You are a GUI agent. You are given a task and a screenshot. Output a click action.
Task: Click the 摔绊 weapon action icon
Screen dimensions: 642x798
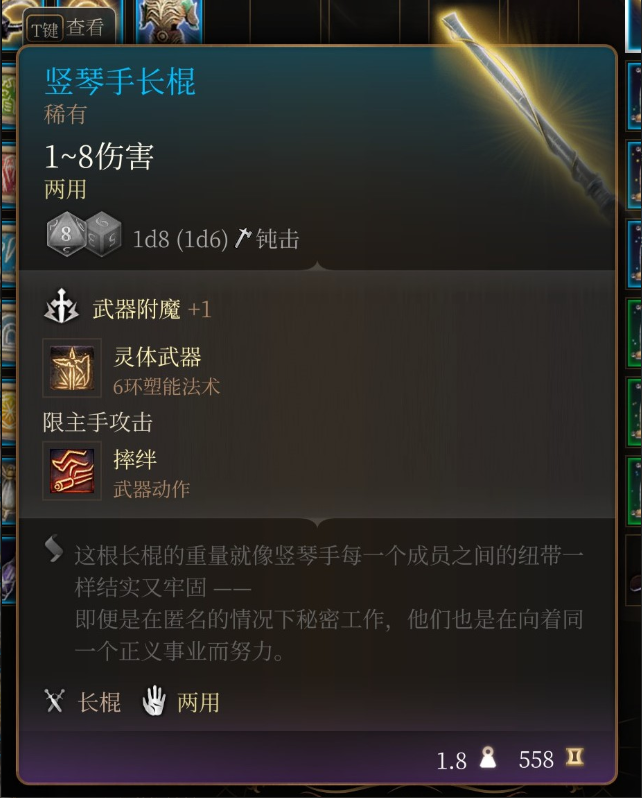(72, 471)
